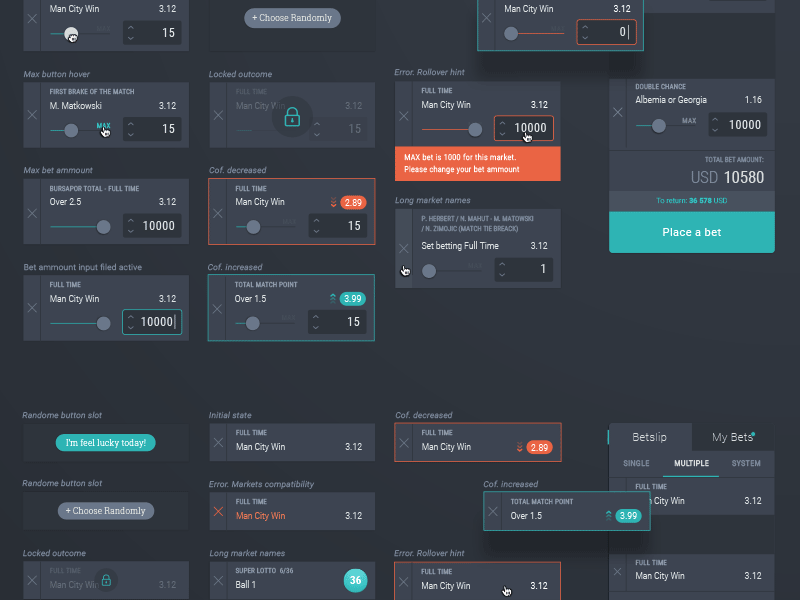Click the ball number badge 36 on Super Lotto

coord(355,580)
